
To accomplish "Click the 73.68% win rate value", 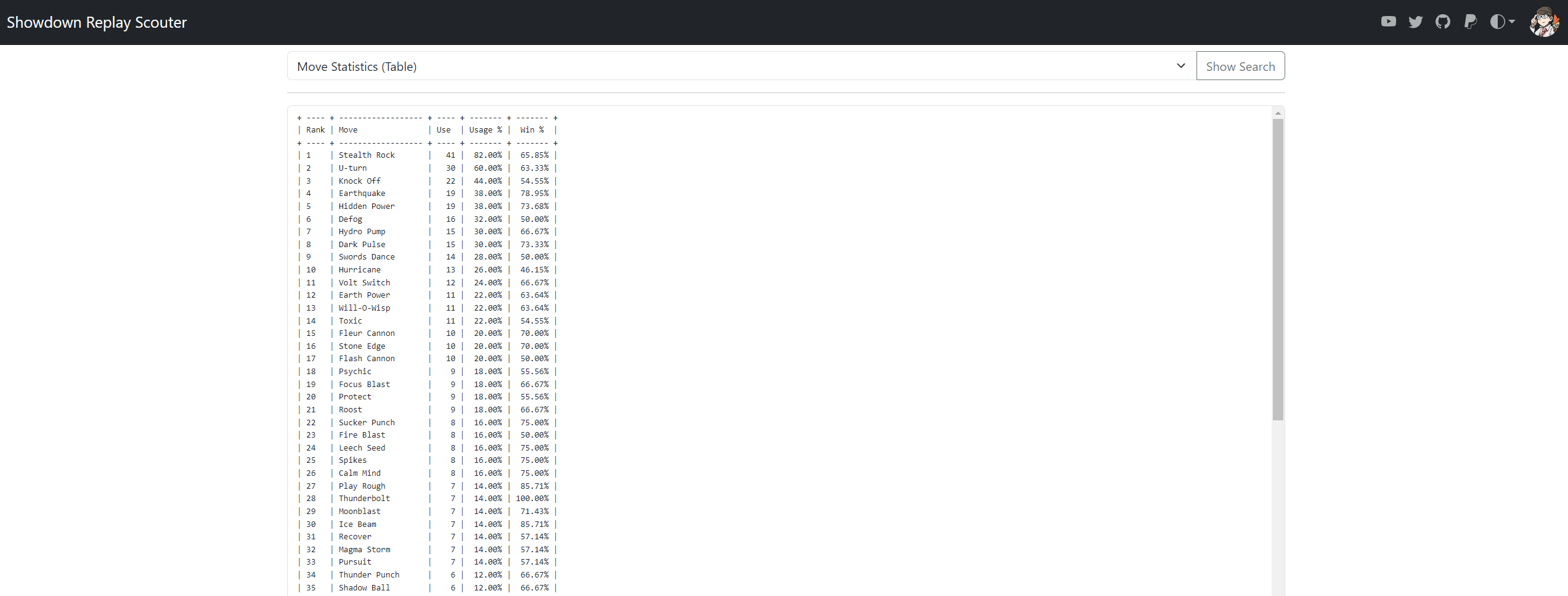I will [x=534, y=206].
